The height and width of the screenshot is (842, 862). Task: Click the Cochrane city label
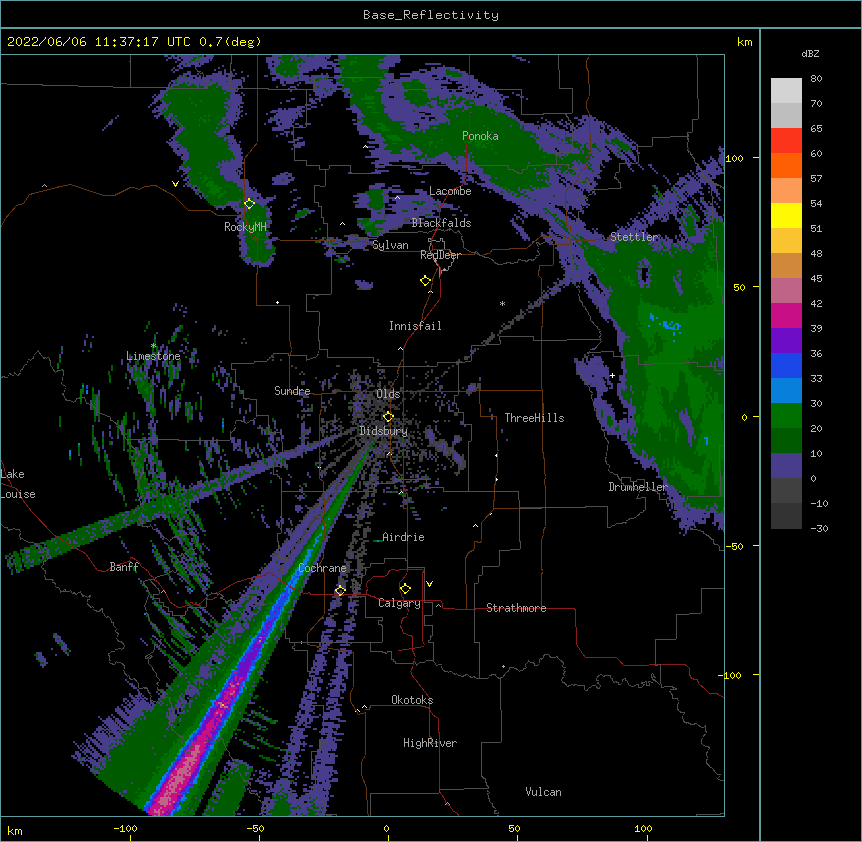(x=322, y=568)
